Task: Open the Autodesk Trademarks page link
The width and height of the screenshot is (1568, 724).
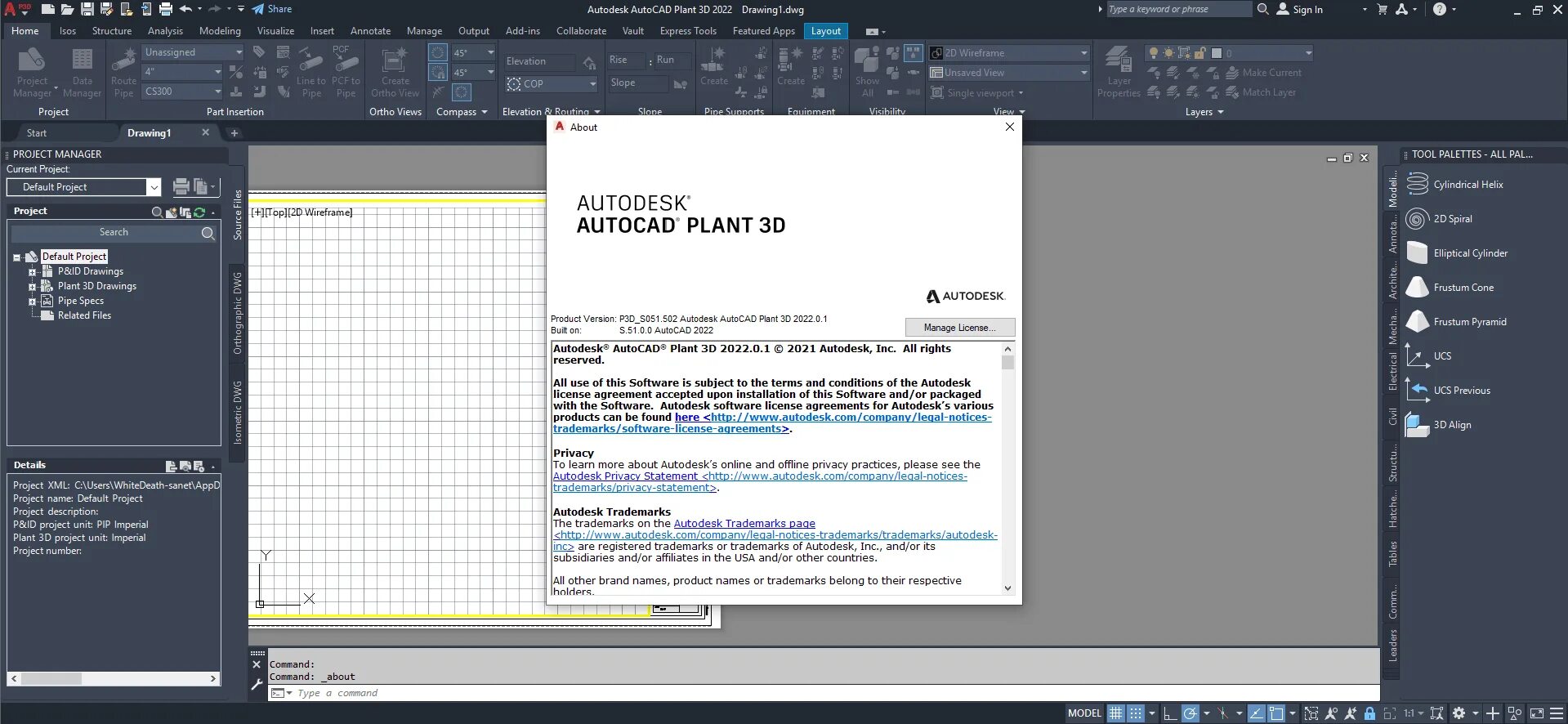Action: tap(744, 523)
